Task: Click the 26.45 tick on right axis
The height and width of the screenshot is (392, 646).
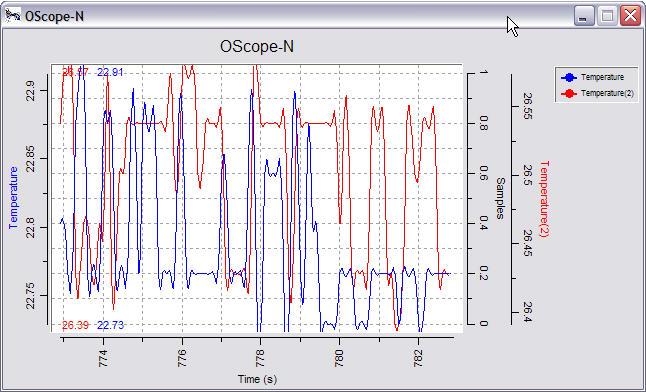Action: [x=528, y=243]
